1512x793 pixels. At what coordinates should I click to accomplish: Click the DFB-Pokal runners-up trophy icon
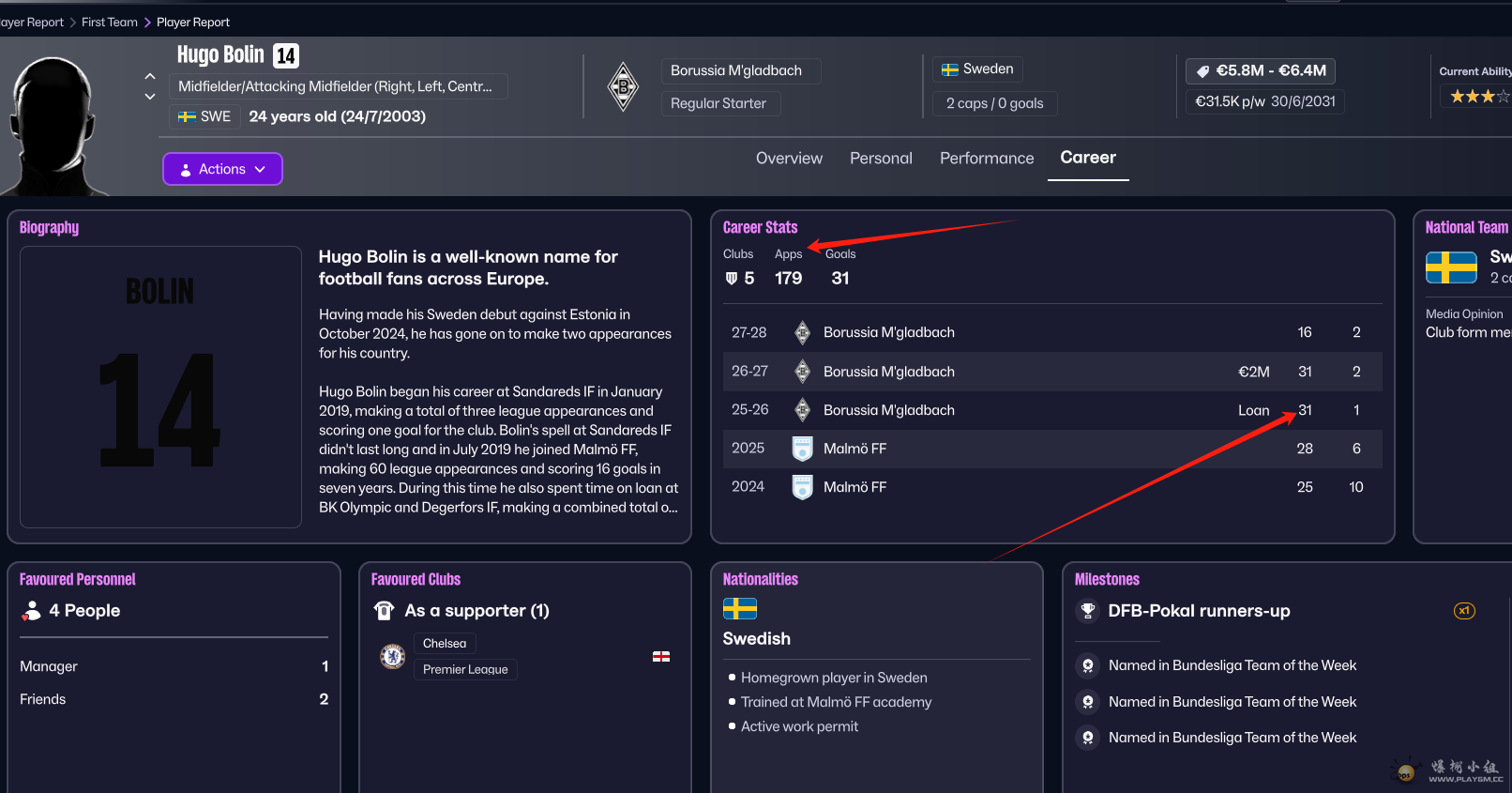pyautogui.click(x=1088, y=611)
